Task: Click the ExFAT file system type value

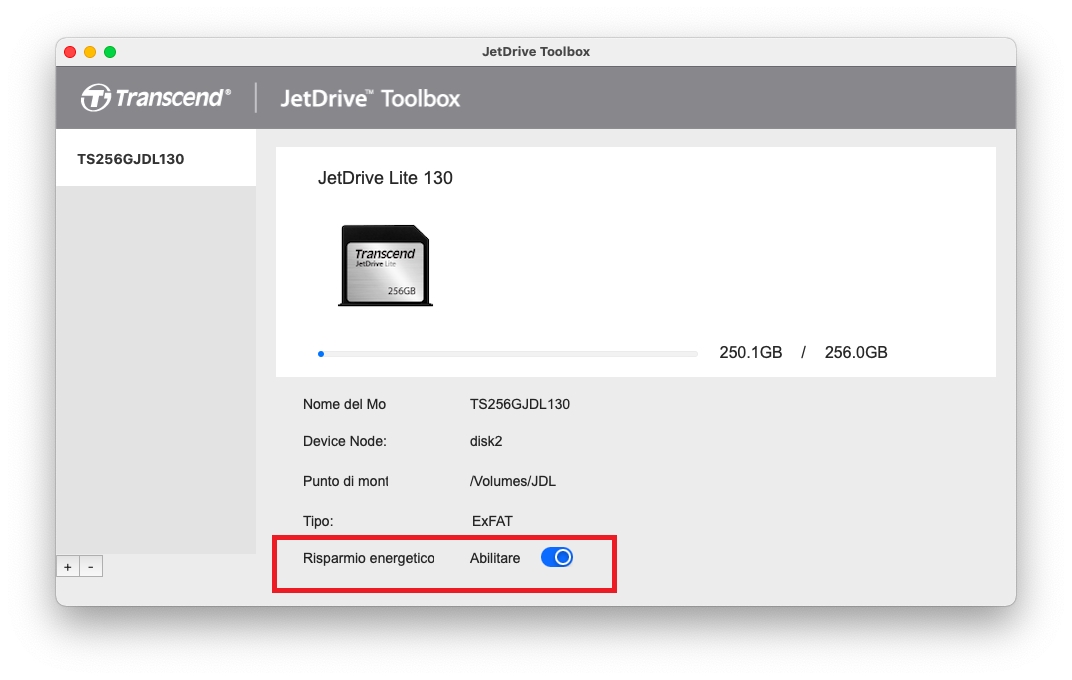Action: click(492, 521)
